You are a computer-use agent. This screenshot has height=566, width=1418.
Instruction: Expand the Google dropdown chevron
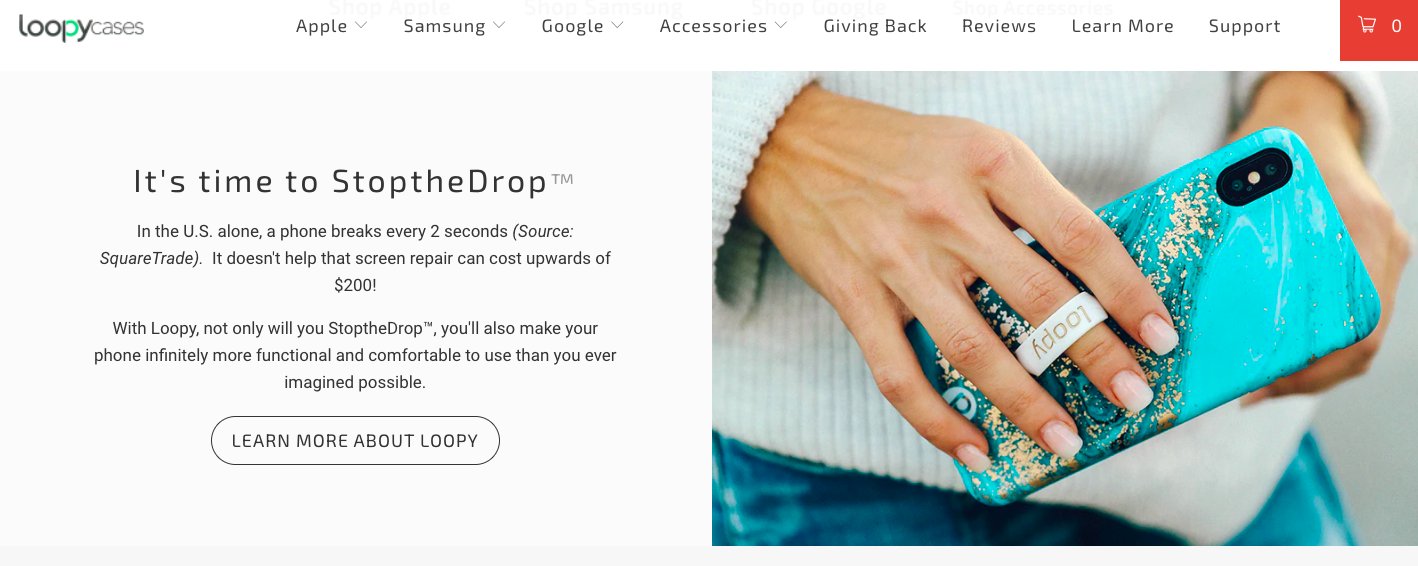point(617,26)
